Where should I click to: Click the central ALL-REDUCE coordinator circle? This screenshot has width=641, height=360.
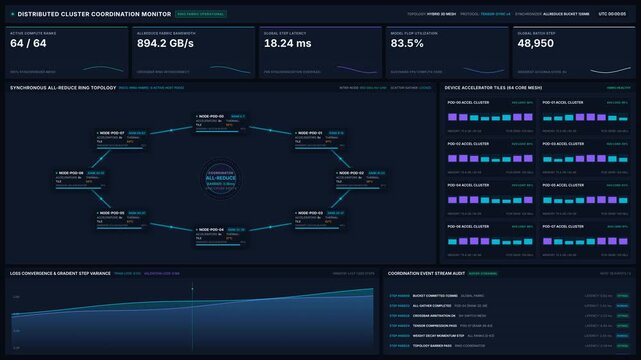click(221, 179)
